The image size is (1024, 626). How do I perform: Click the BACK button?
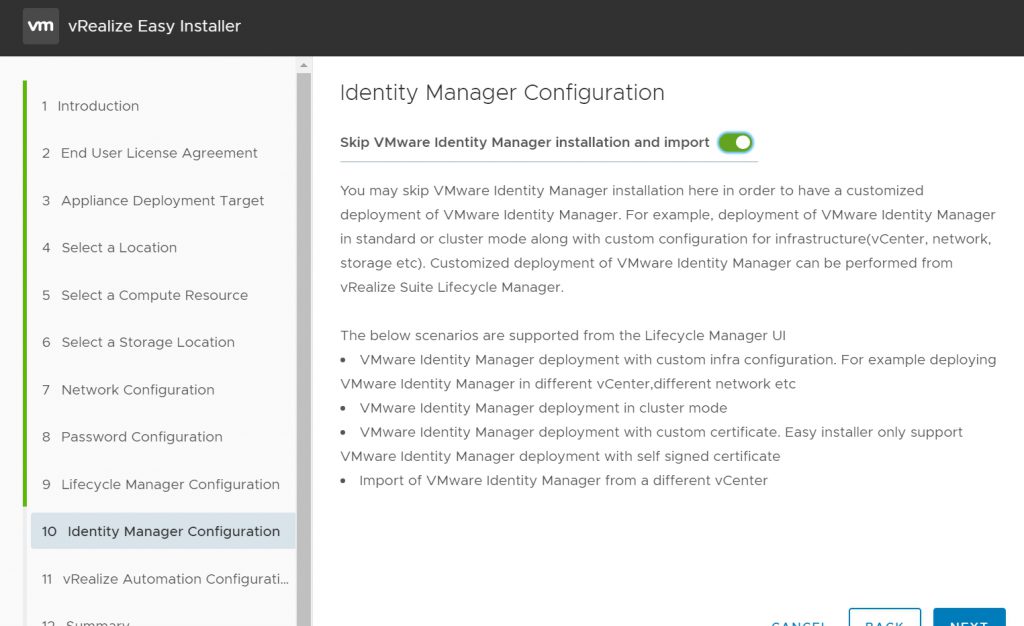pos(885,618)
